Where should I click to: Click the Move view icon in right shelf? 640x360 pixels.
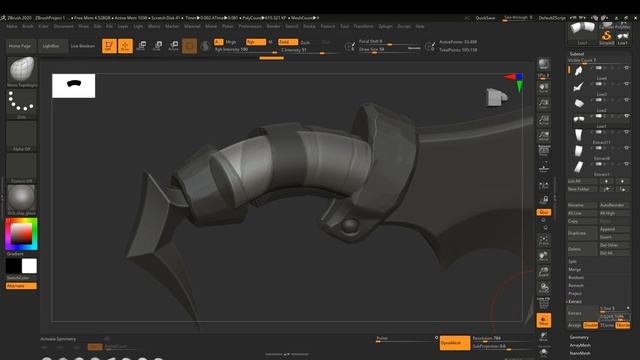coord(544,256)
